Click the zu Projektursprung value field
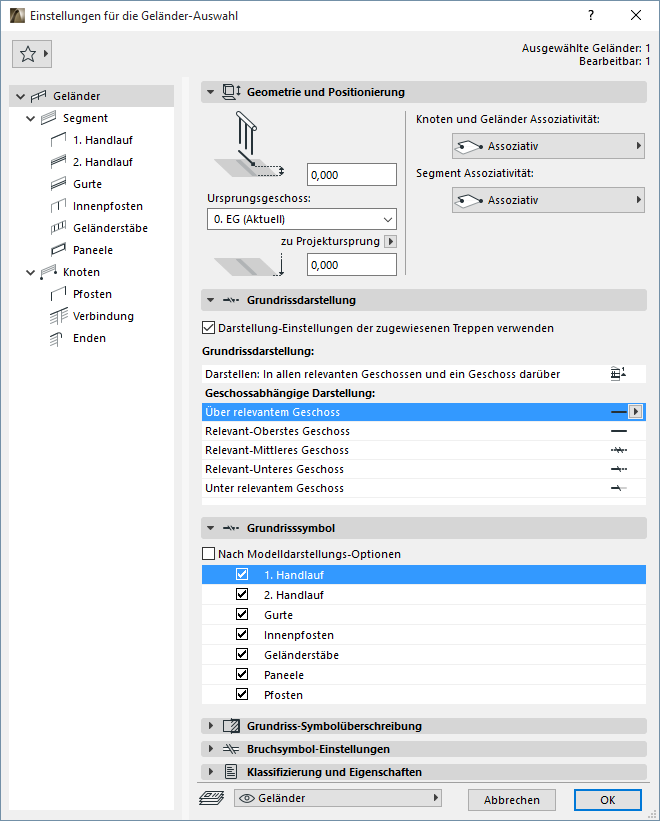 click(x=351, y=266)
